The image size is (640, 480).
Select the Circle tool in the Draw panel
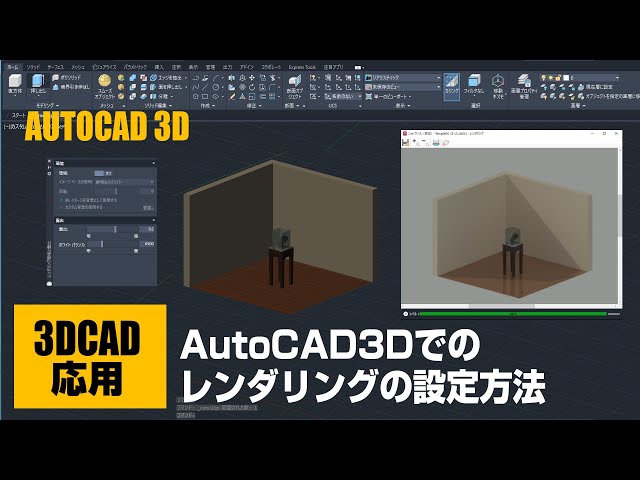click(216, 87)
